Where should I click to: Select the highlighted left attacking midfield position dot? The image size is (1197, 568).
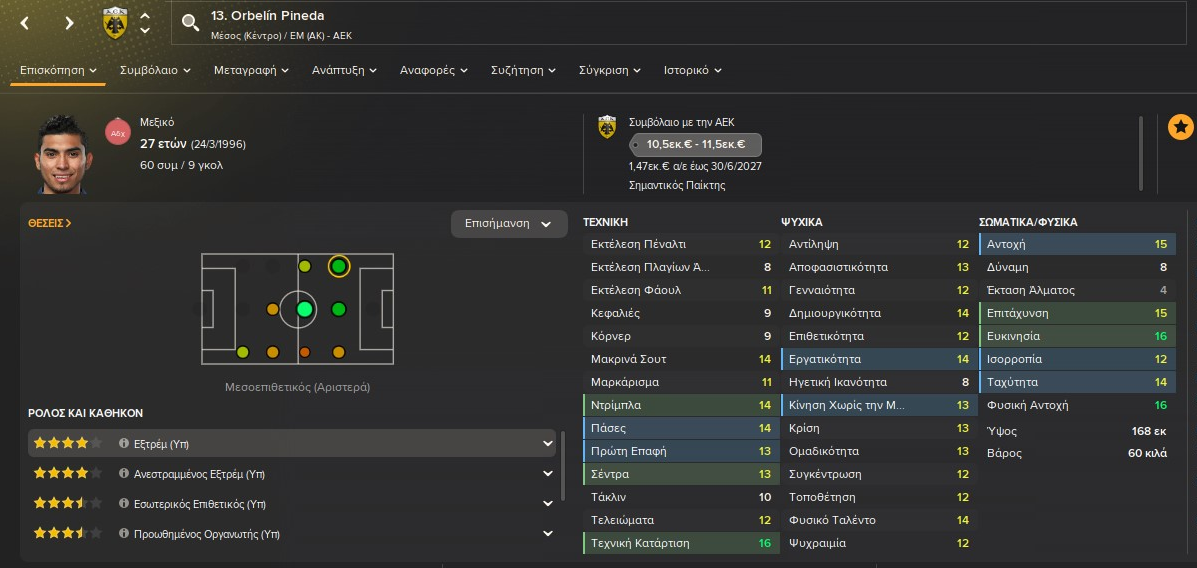[x=339, y=266]
